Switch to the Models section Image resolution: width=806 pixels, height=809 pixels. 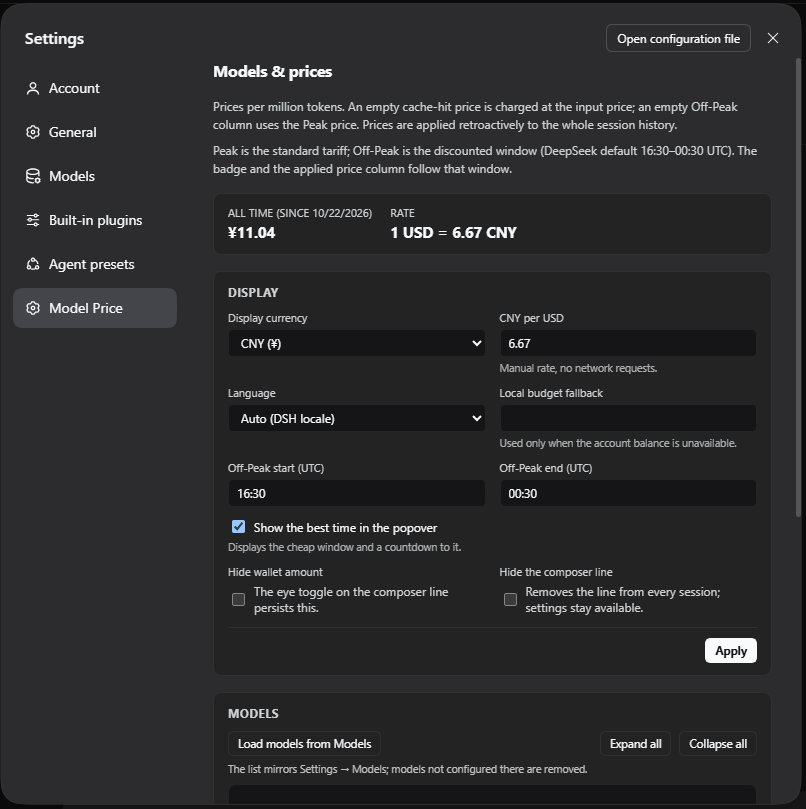[x=95, y=176]
